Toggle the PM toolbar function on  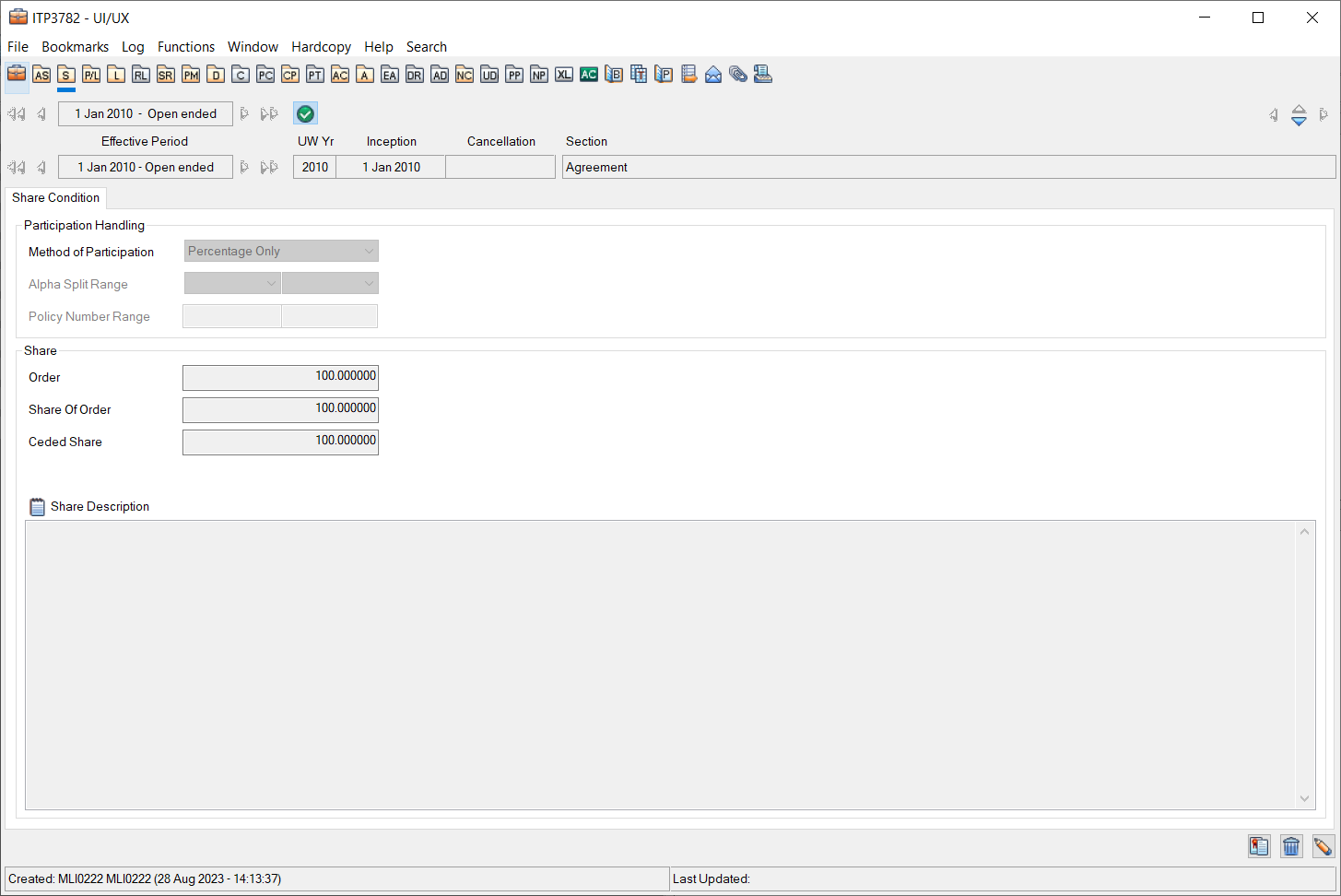point(190,75)
